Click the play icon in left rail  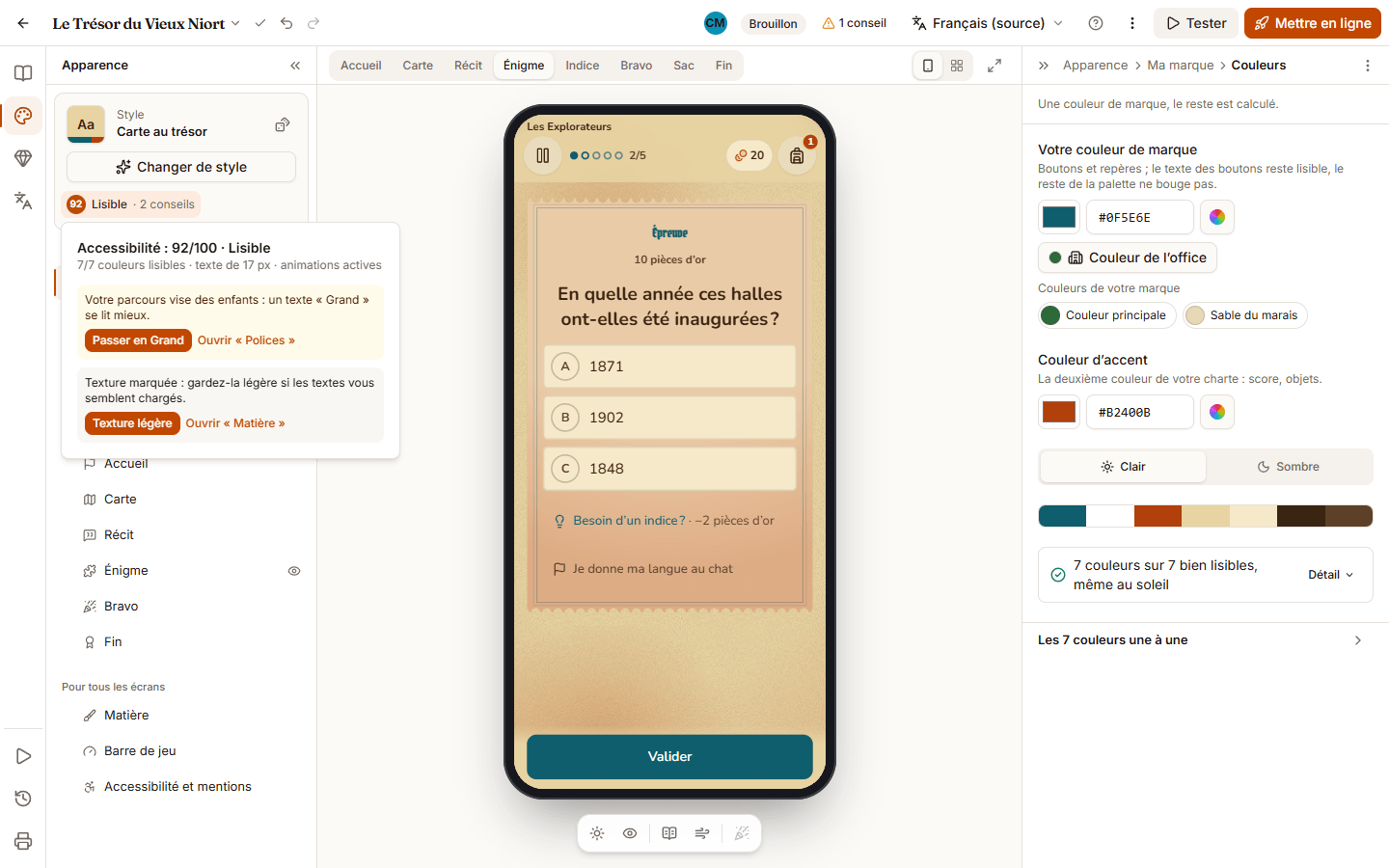[x=23, y=756]
